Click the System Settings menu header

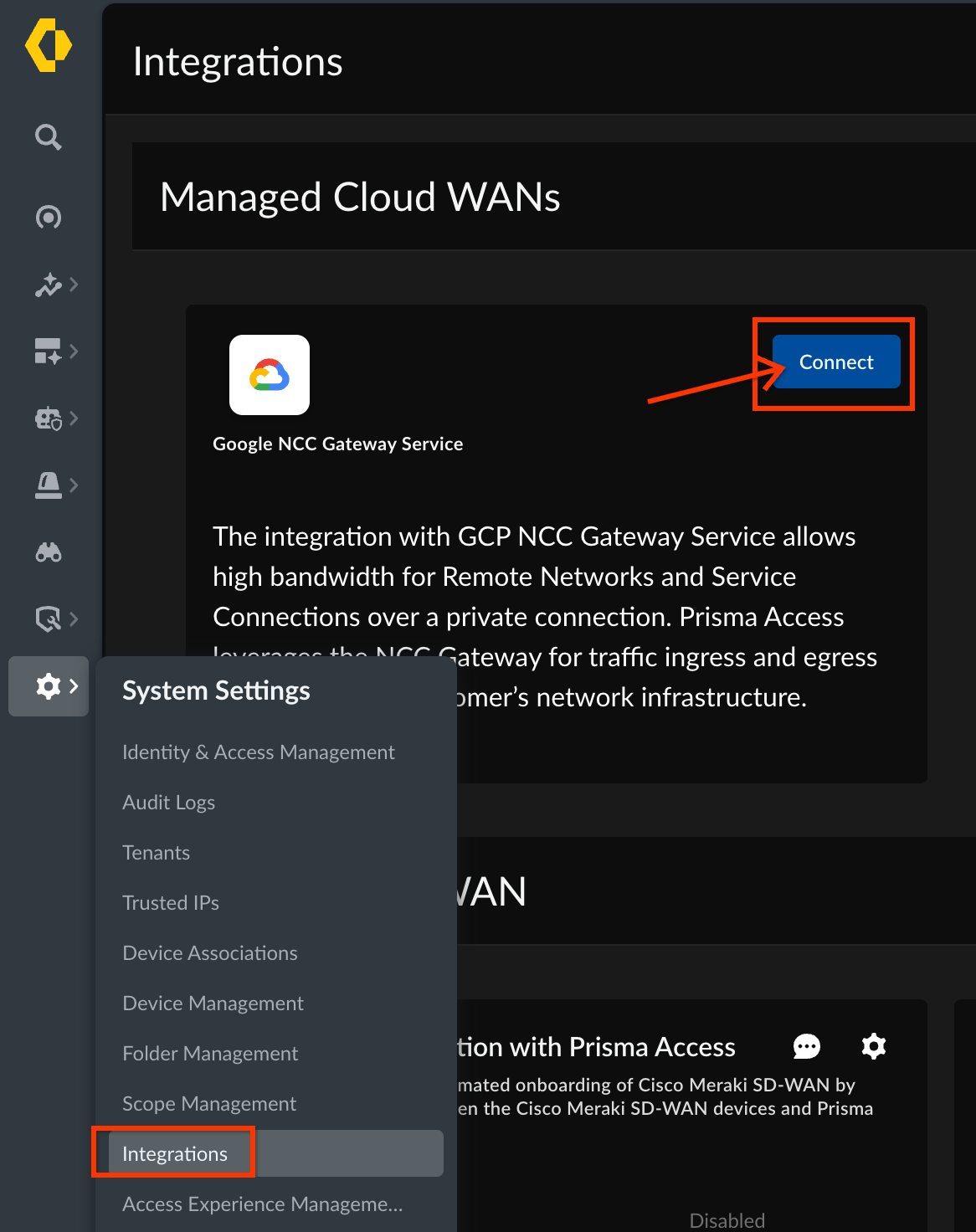pos(216,690)
